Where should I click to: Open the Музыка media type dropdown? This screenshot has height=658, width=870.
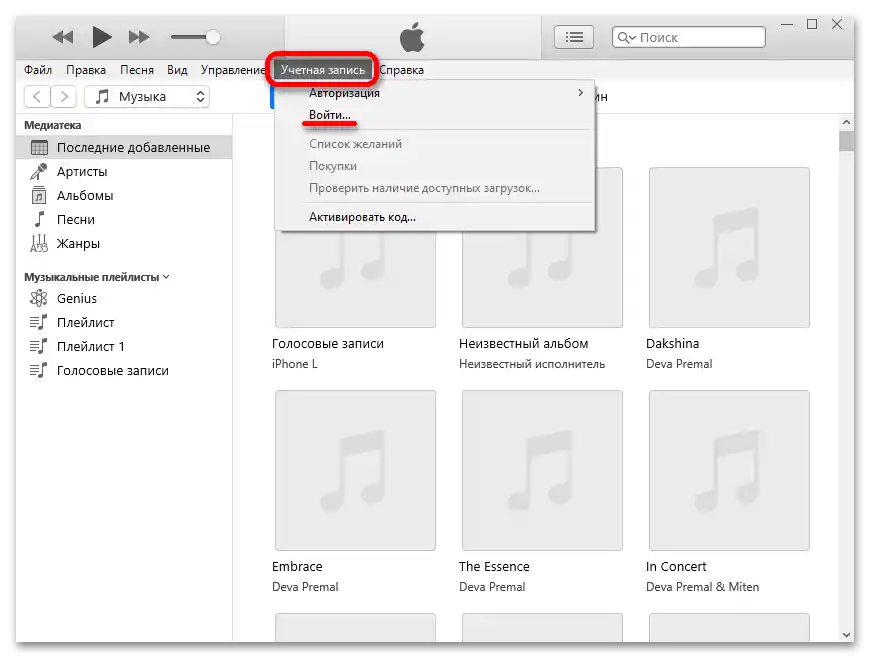pos(147,97)
